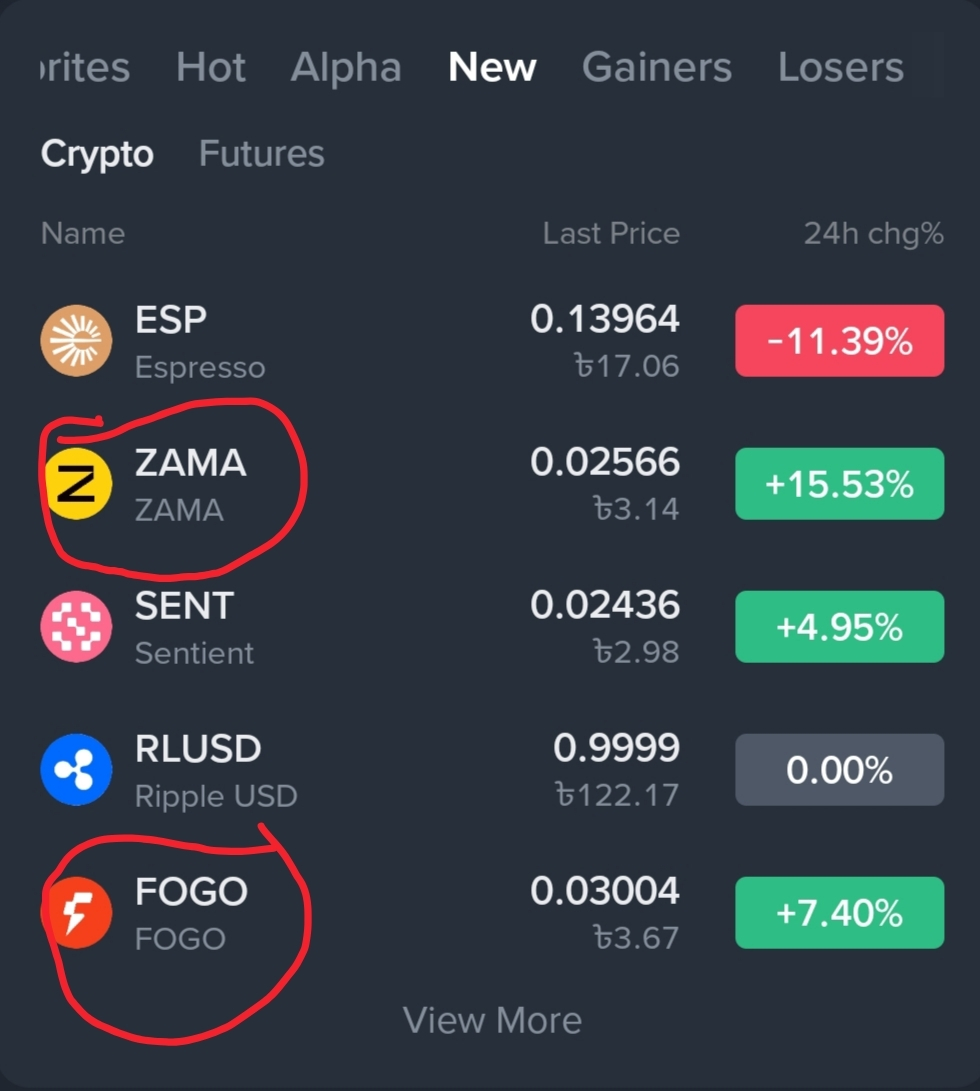Image resolution: width=980 pixels, height=1091 pixels.
Task: Sort by the 24h chg% column header
Action: coord(874,234)
